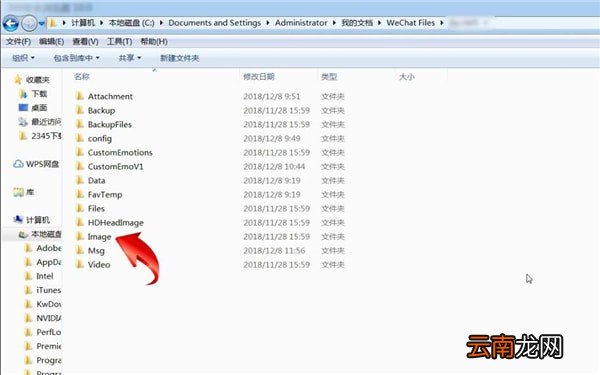The height and width of the screenshot is (375, 600).
Task: Open the 工具(T) menu
Action: [119, 41]
